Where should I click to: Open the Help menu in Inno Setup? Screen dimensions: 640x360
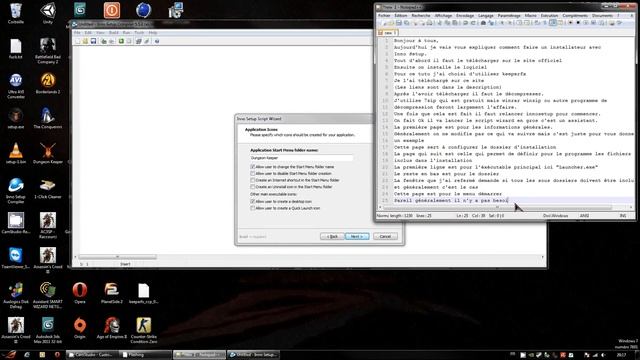pos(153,33)
